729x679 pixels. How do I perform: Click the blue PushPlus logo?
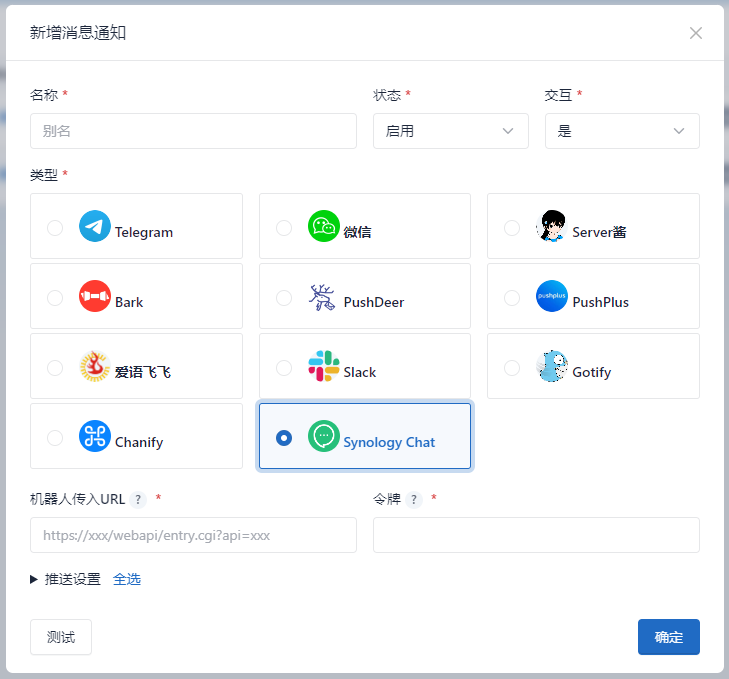point(552,296)
